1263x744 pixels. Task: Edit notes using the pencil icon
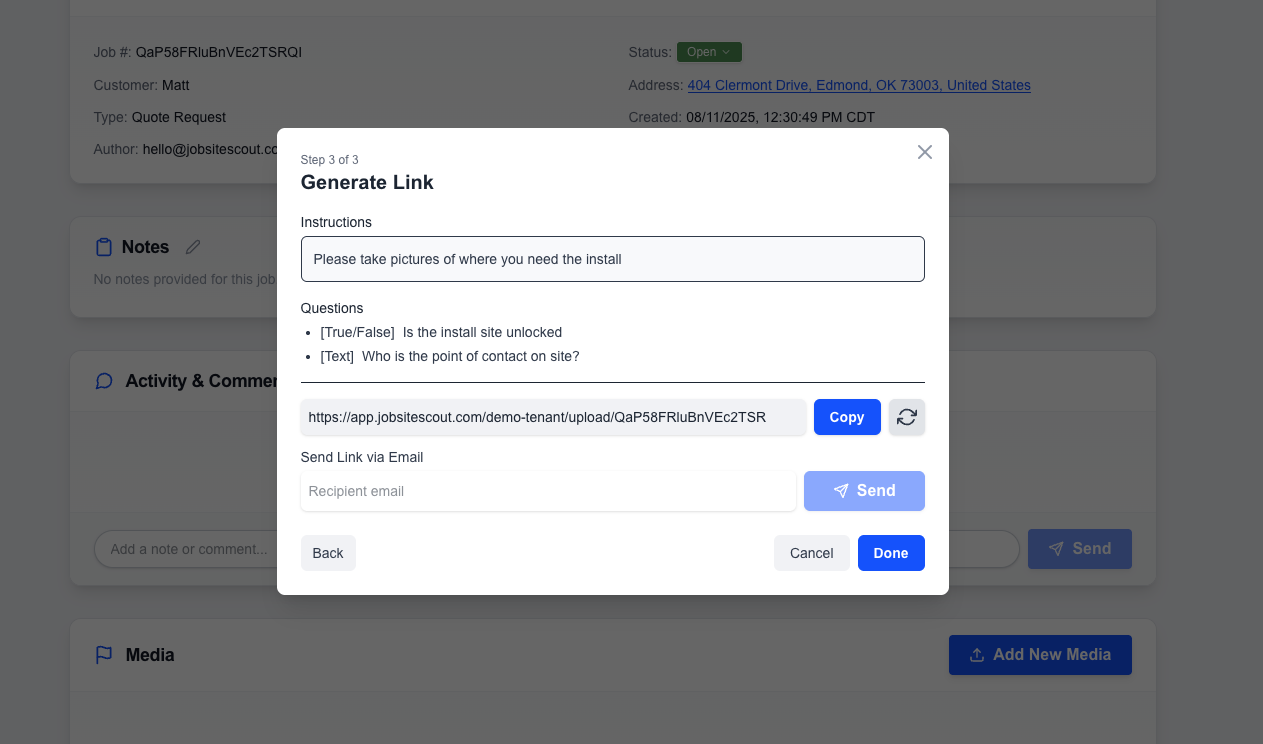pos(192,246)
